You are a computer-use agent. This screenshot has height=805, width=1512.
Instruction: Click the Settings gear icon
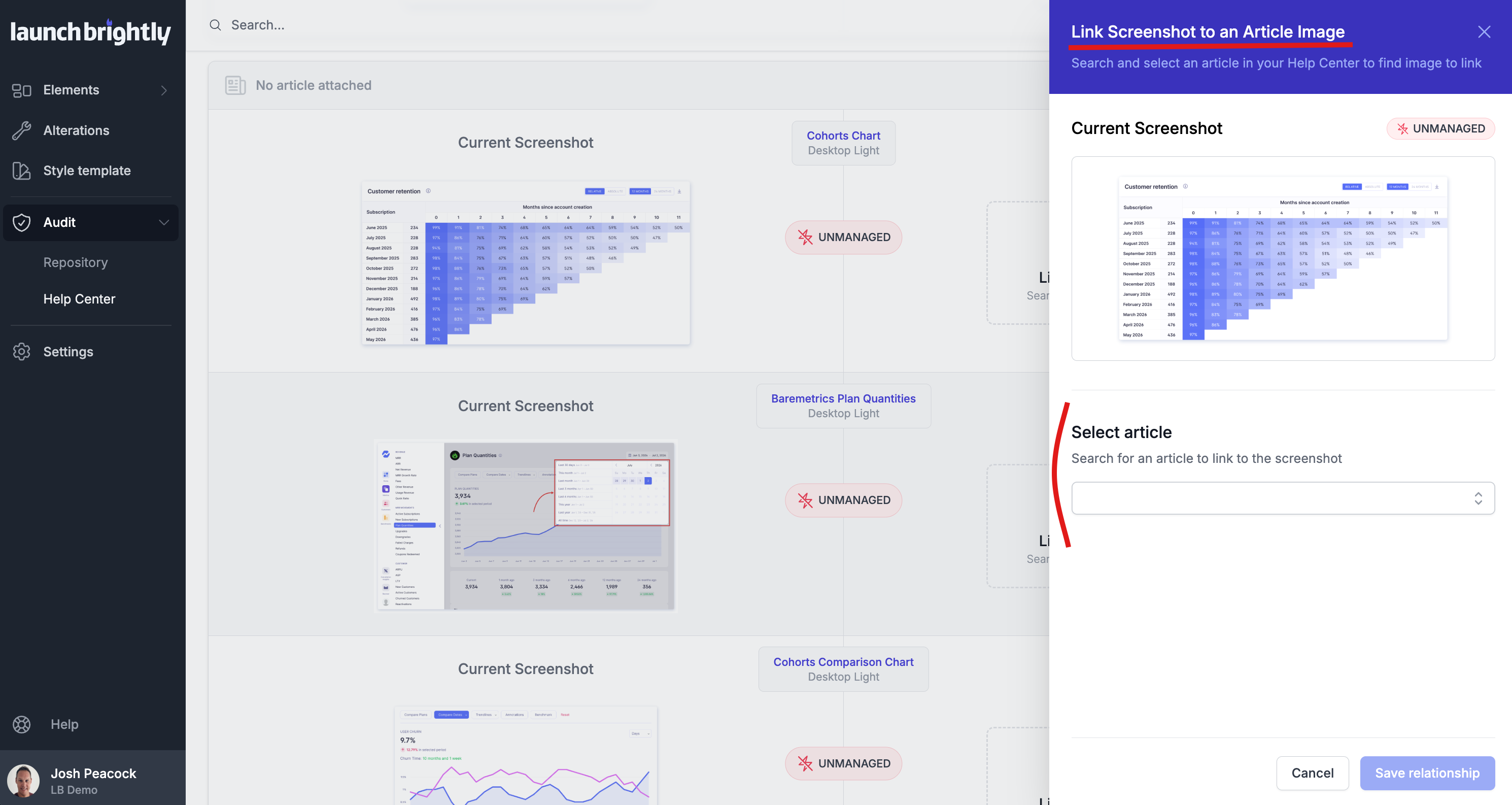[x=22, y=352]
